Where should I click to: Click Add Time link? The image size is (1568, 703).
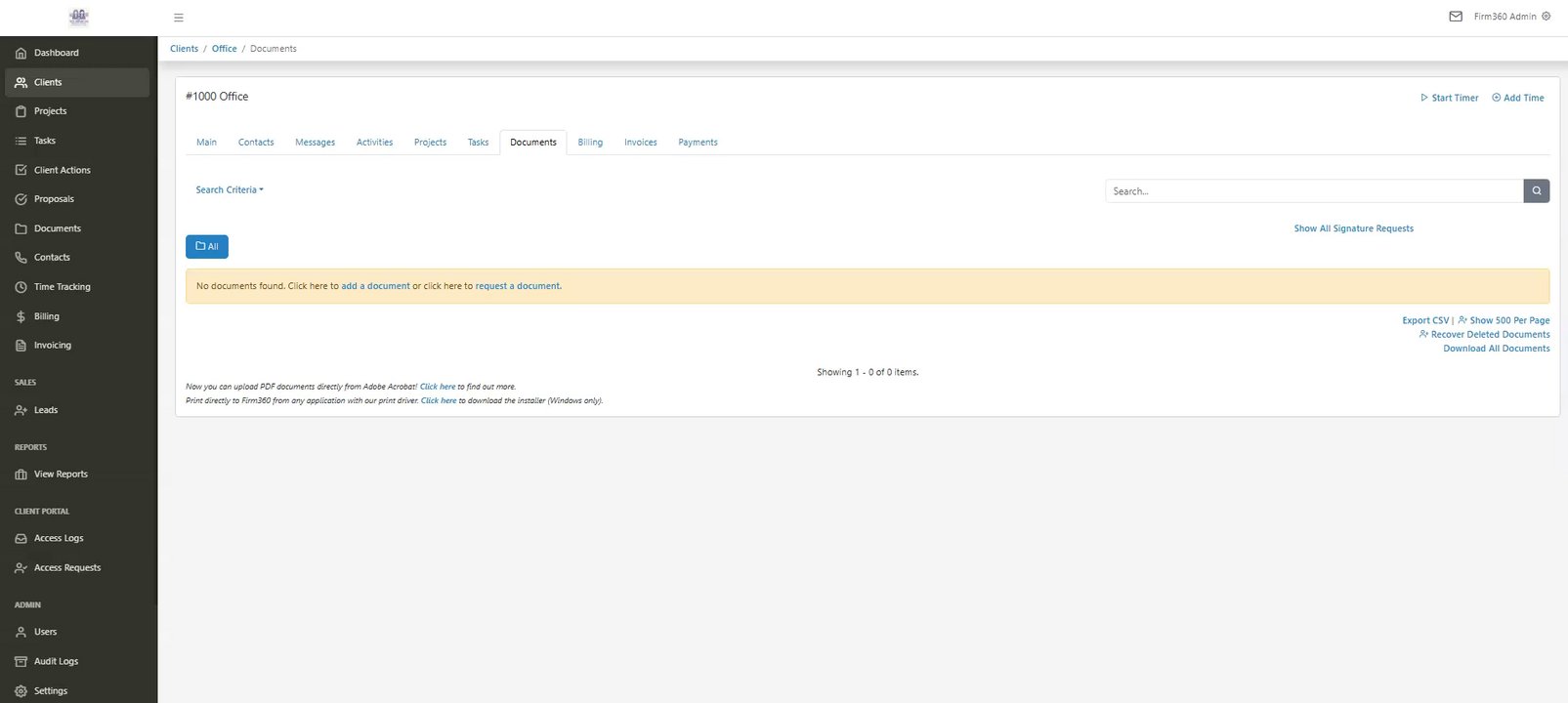point(1518,98)
